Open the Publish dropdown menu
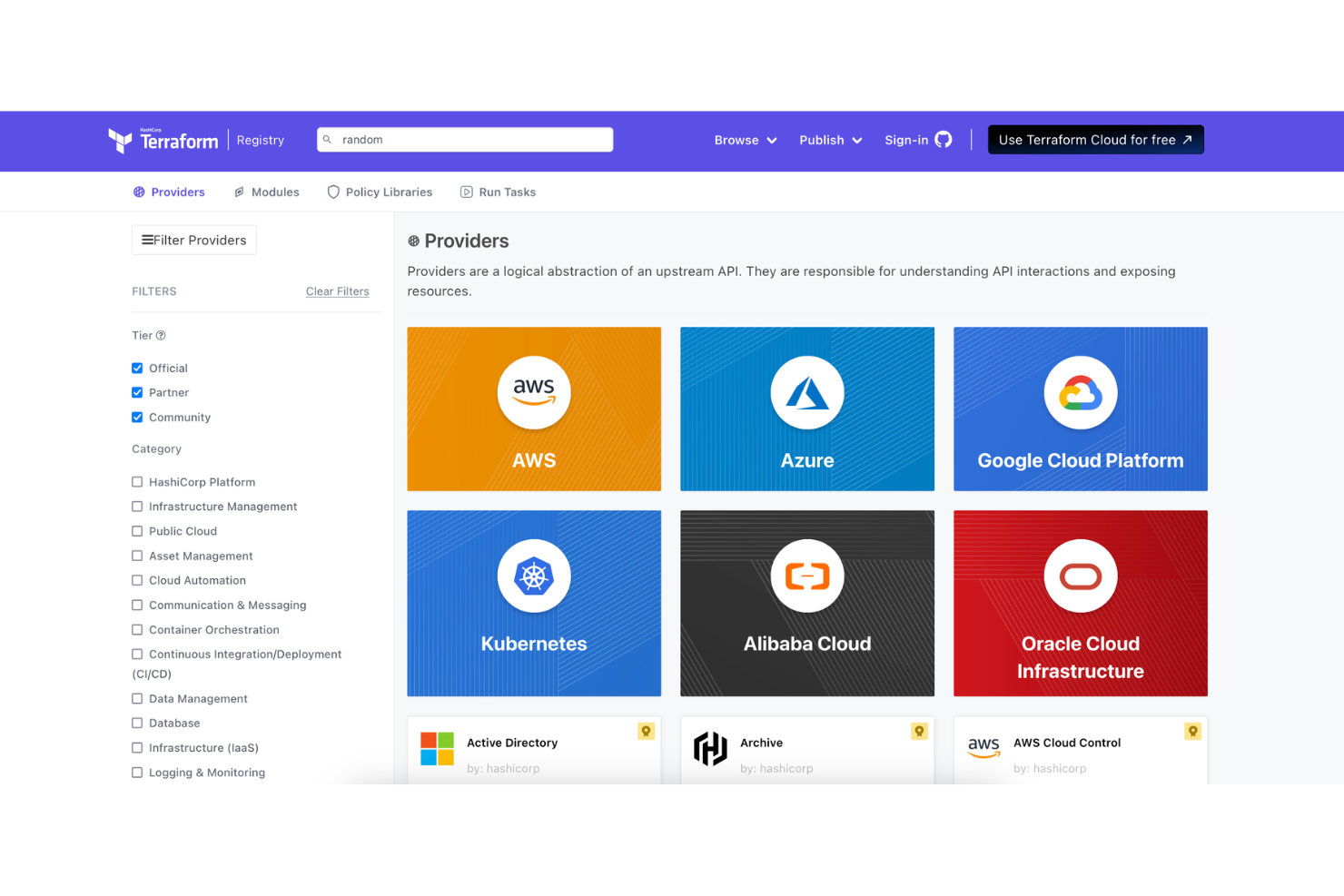The image size is (1344, 896). [831, 140]
